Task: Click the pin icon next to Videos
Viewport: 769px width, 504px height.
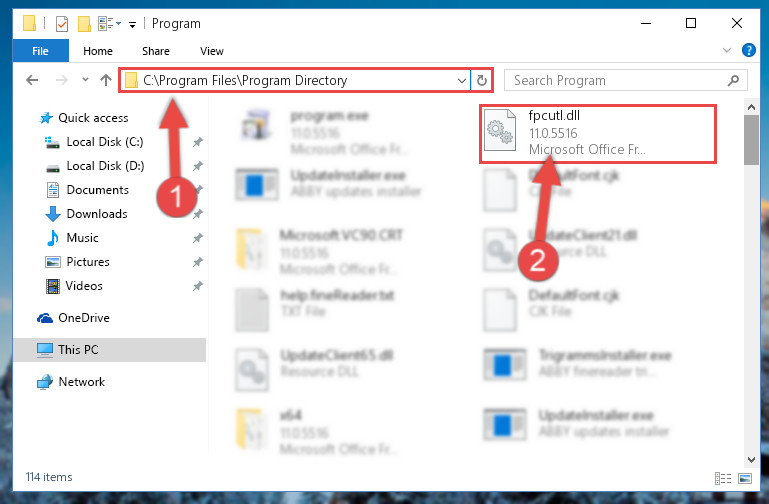Action: 197,286
